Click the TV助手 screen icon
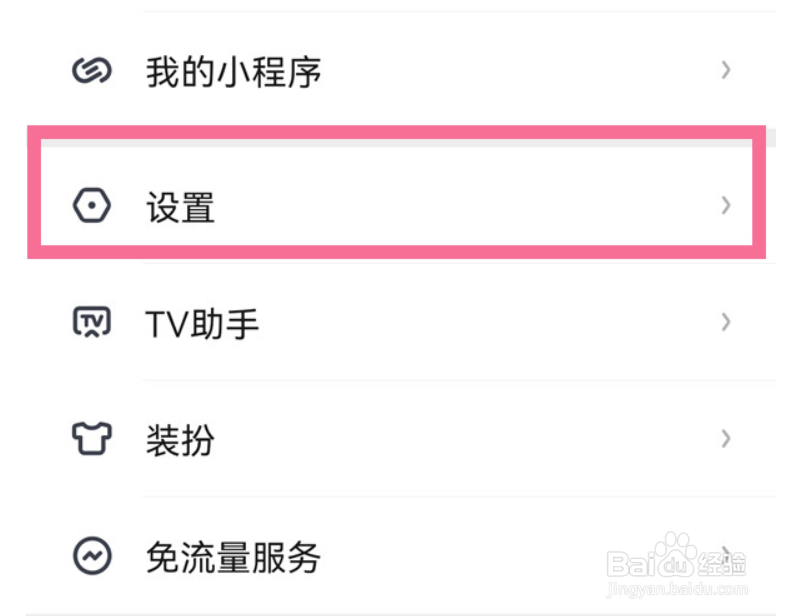The height and width of the screenshot is (616, 791). [92, 322]
